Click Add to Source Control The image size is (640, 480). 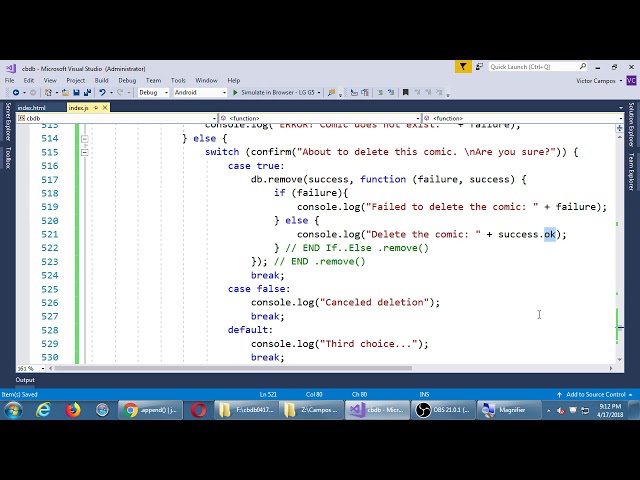coord(595,394)
